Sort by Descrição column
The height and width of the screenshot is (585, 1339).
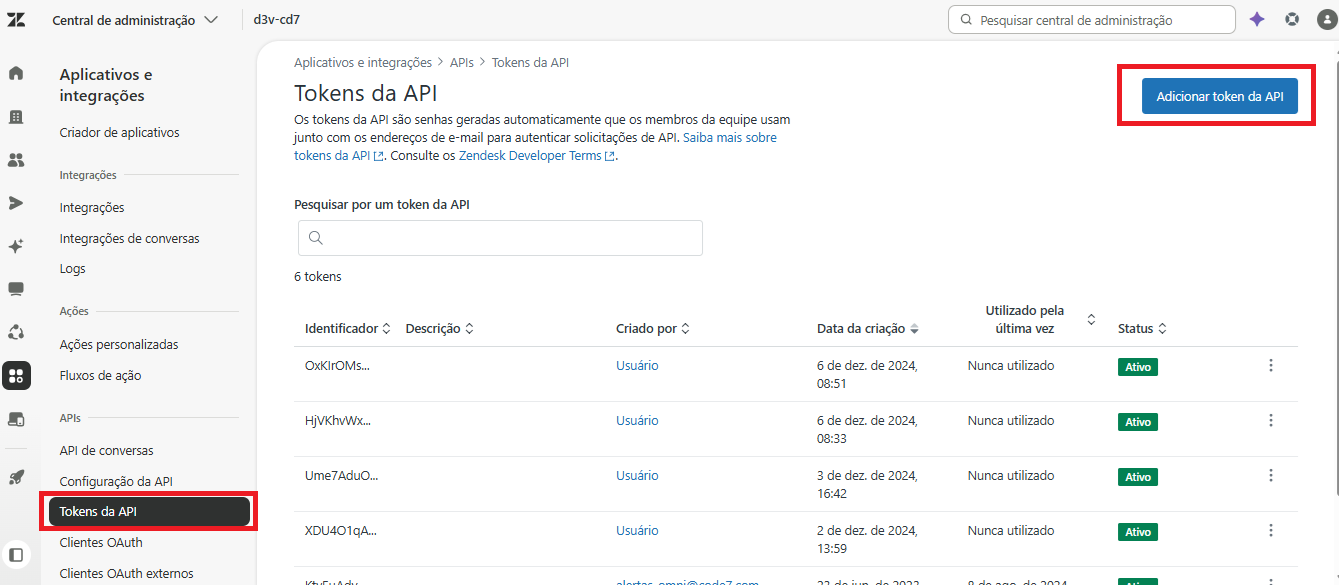440,328
